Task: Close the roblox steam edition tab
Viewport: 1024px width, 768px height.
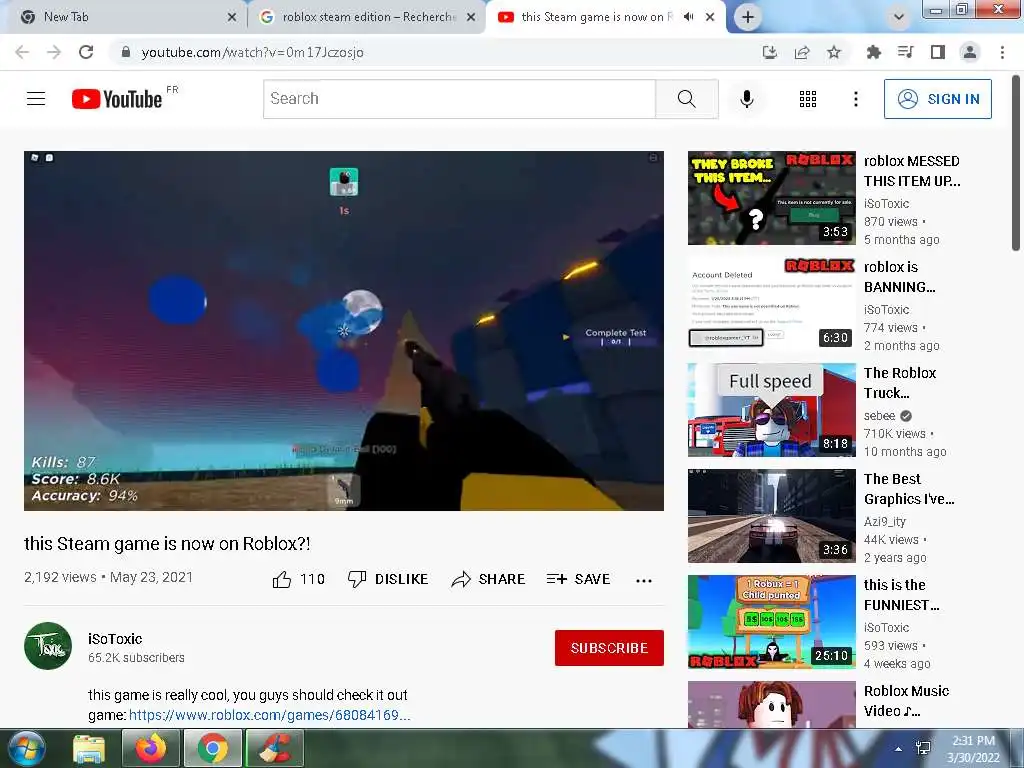Action: 471,17
